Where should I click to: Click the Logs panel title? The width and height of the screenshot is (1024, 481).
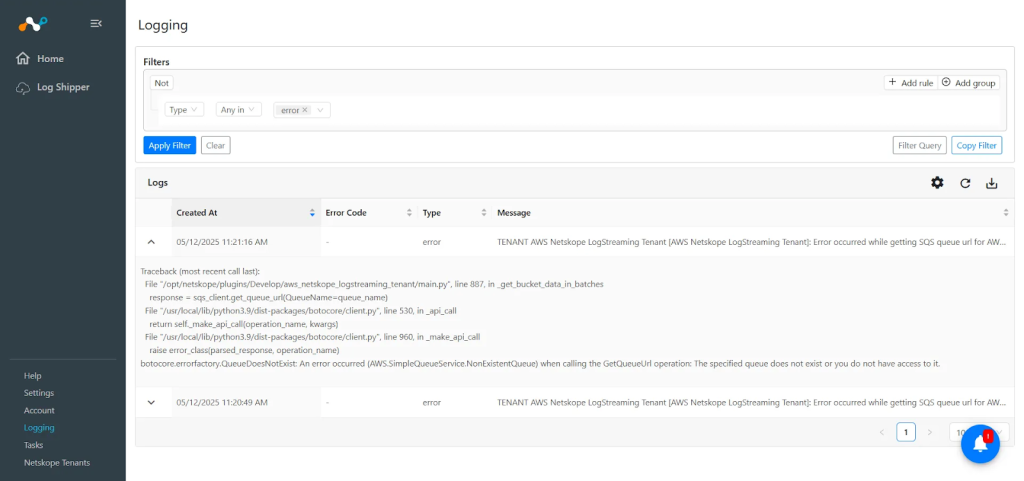pos(157,183)
